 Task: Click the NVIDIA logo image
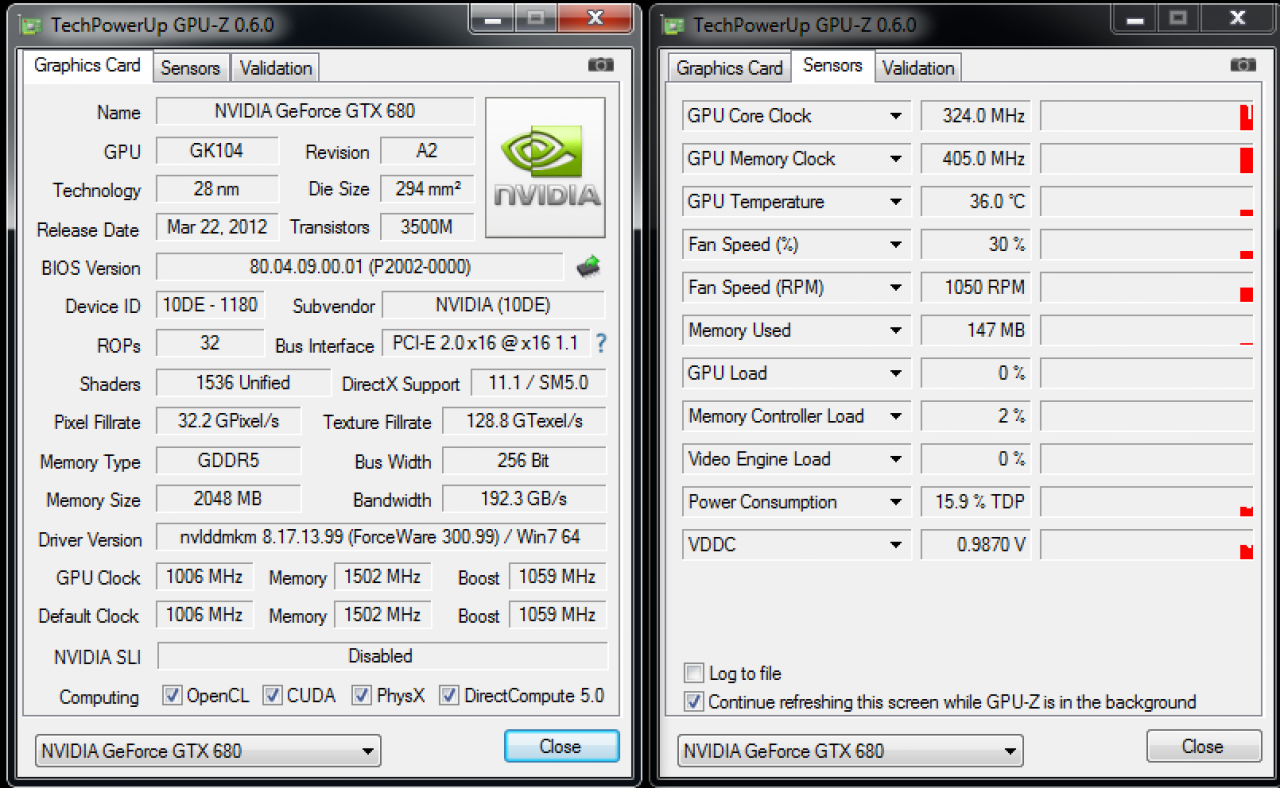coord(545,167)
